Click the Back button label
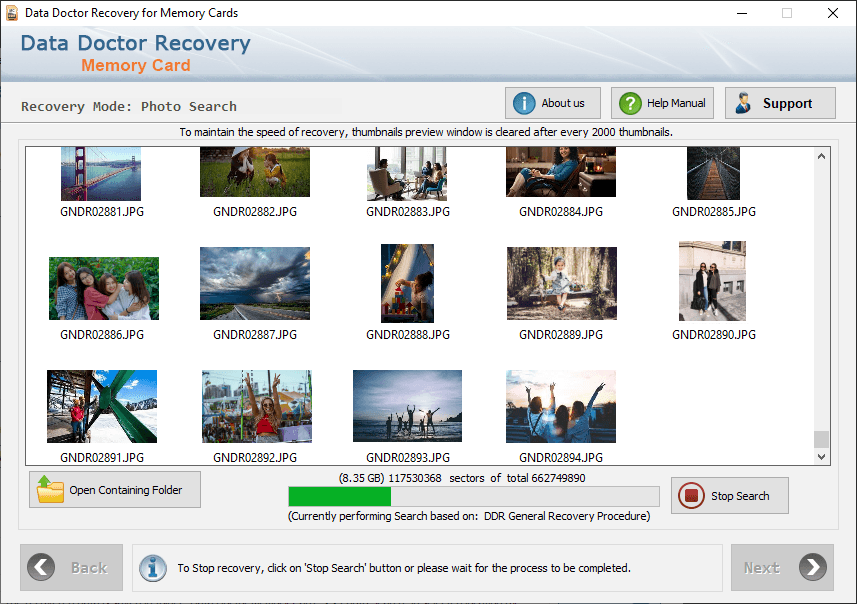The height and width of the screenshot is (604, 857). [89, 568]
